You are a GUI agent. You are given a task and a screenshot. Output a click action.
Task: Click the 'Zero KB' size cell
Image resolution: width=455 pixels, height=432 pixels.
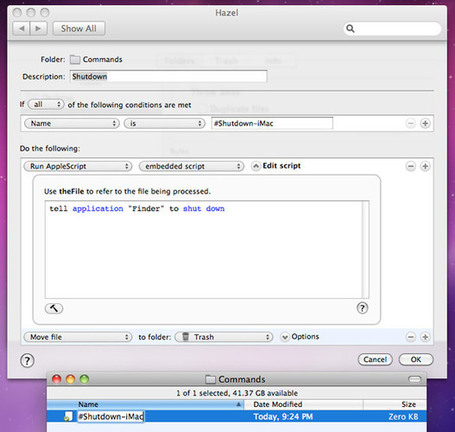click(x=403, y=417)
